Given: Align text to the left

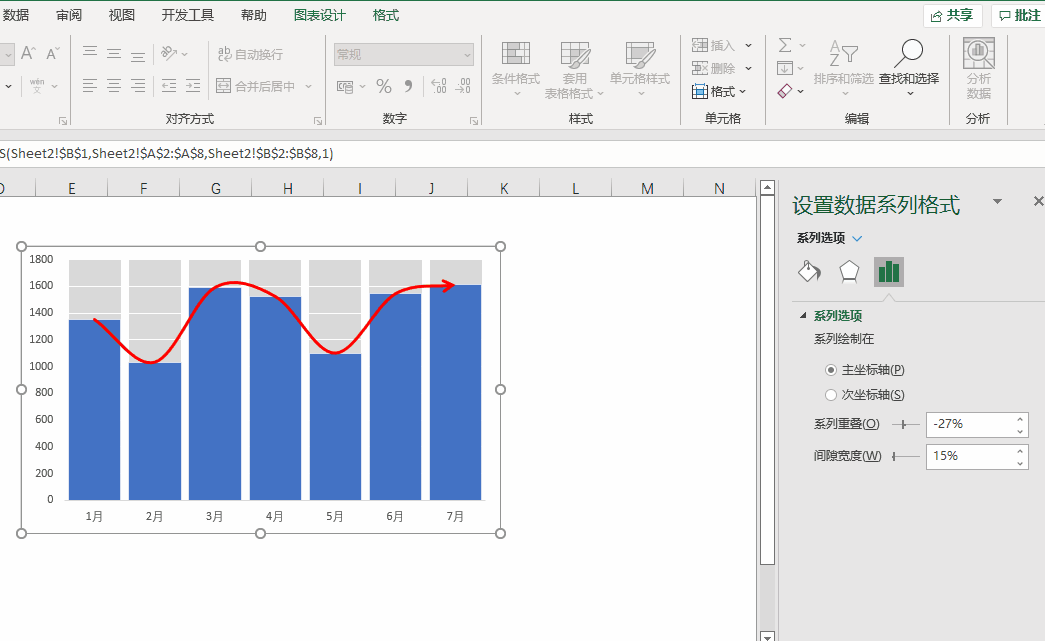Looking at the screenshot, I should click(90, 85).
